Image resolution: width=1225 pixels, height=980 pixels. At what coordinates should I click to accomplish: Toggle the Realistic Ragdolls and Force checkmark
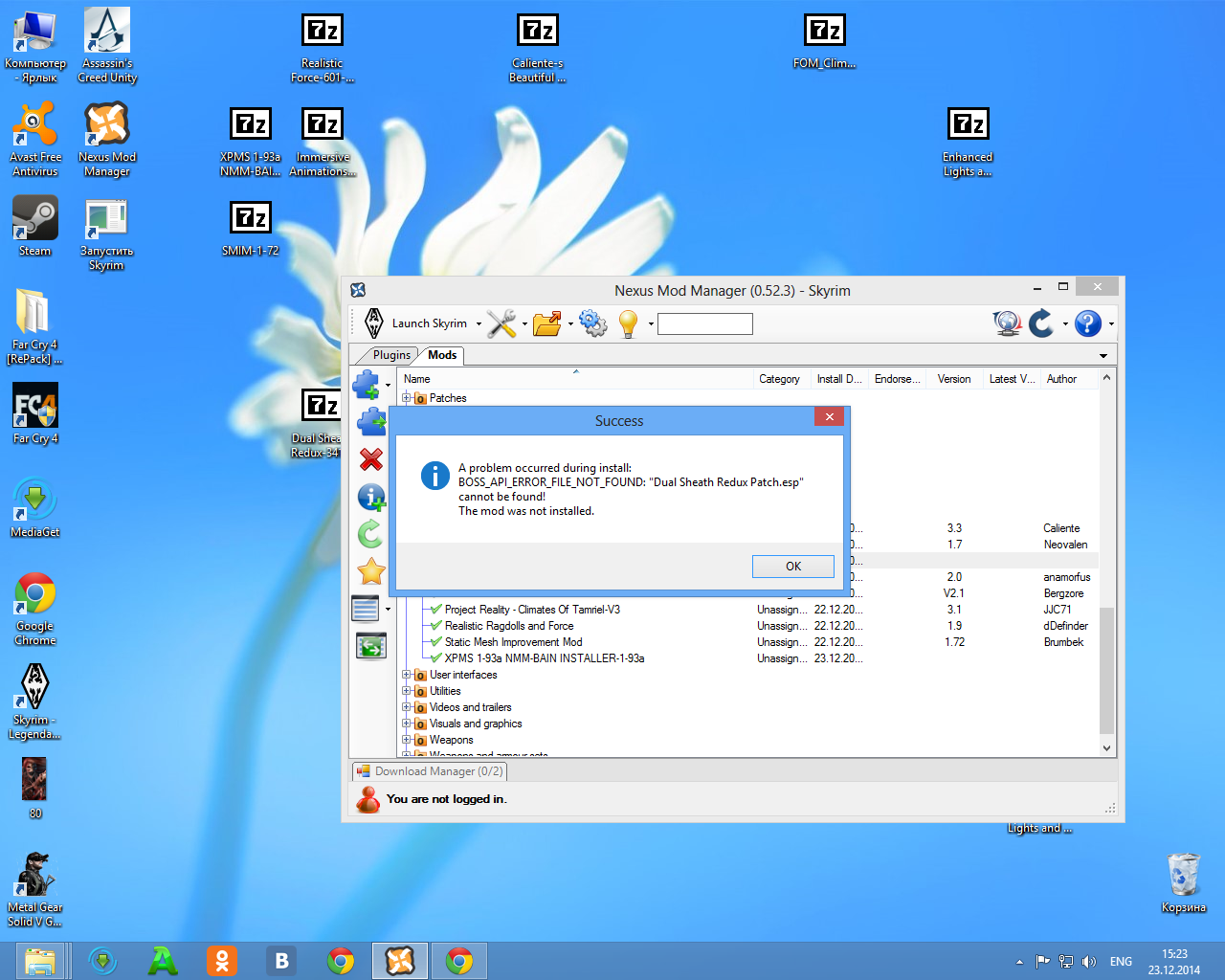pos(436,626)
